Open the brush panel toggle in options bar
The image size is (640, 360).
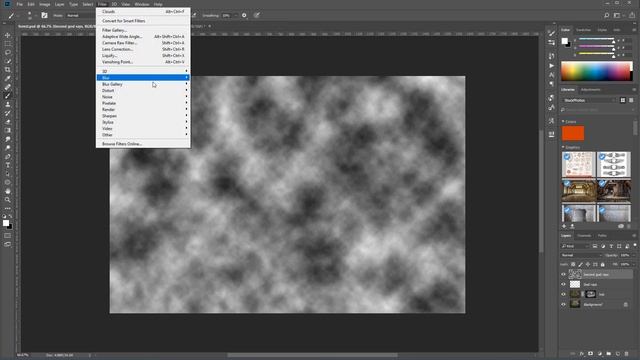44,15
